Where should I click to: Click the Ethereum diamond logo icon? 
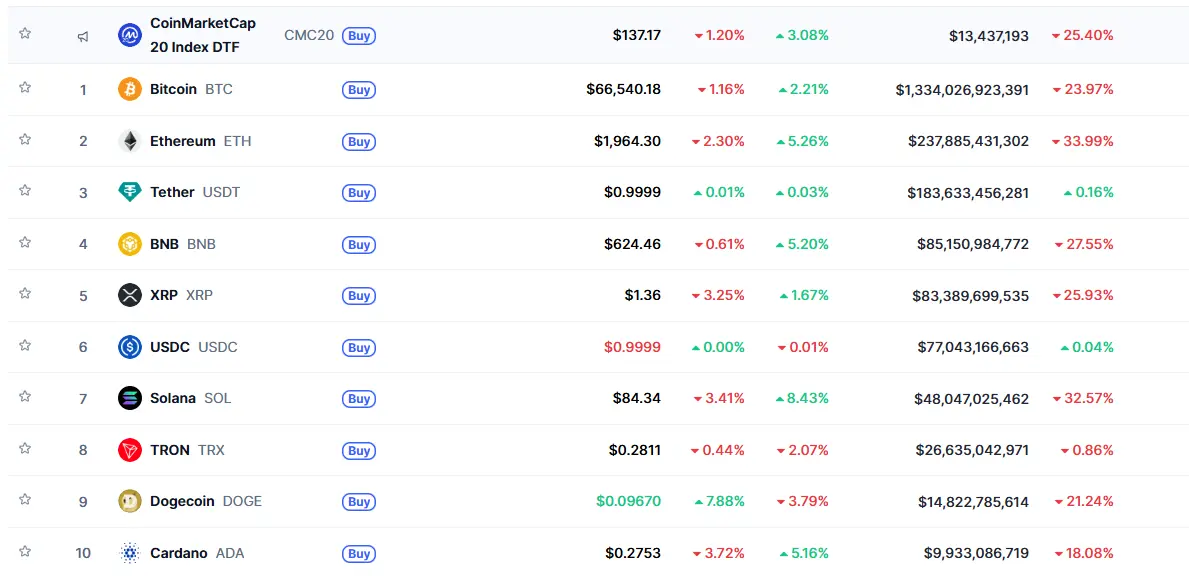tap(130, 141)
